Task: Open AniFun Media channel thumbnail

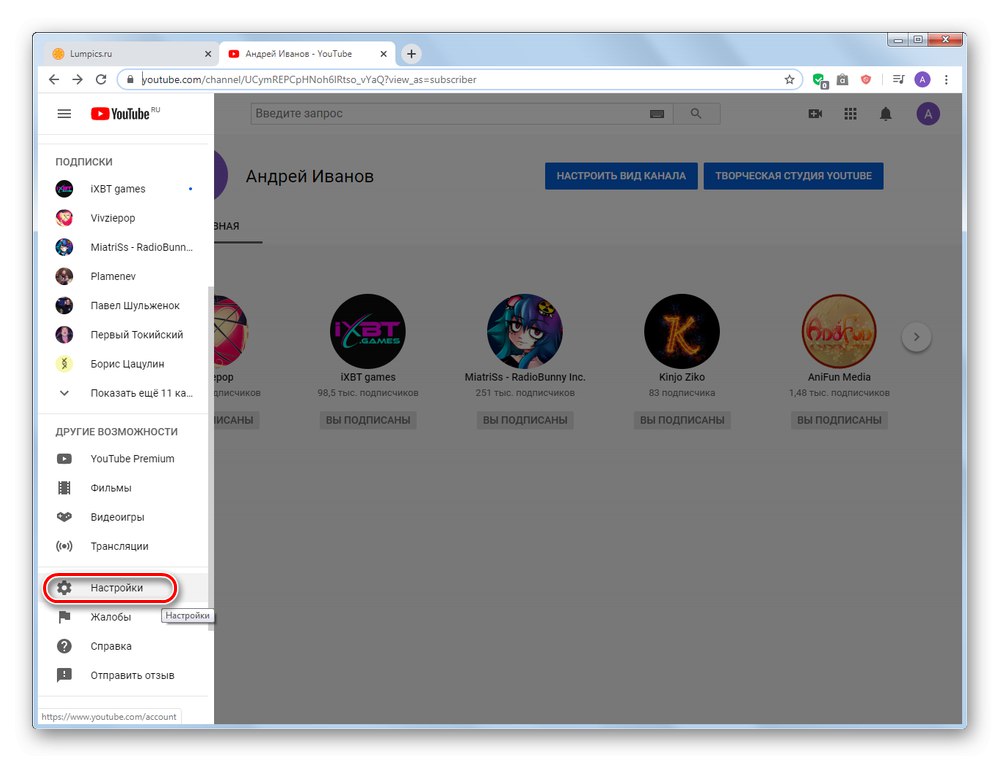Action: pyautogui.click(x=839, y=332)
